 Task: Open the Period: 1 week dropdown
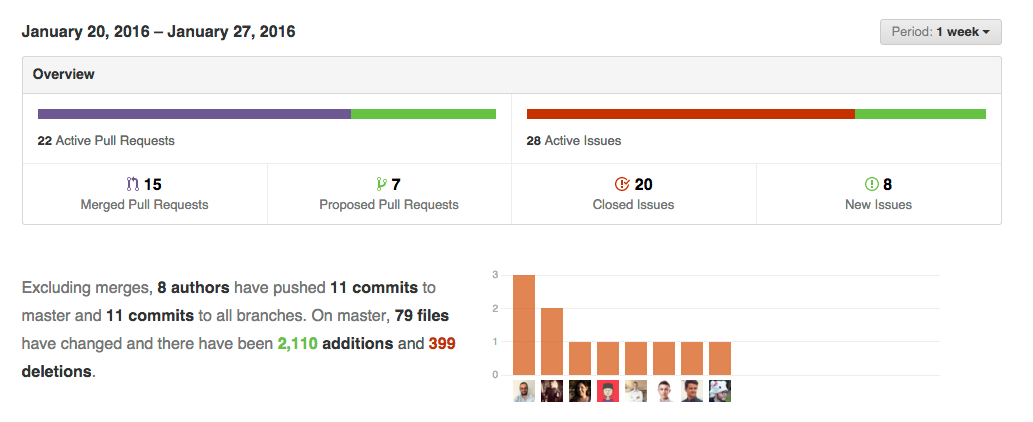940,32
